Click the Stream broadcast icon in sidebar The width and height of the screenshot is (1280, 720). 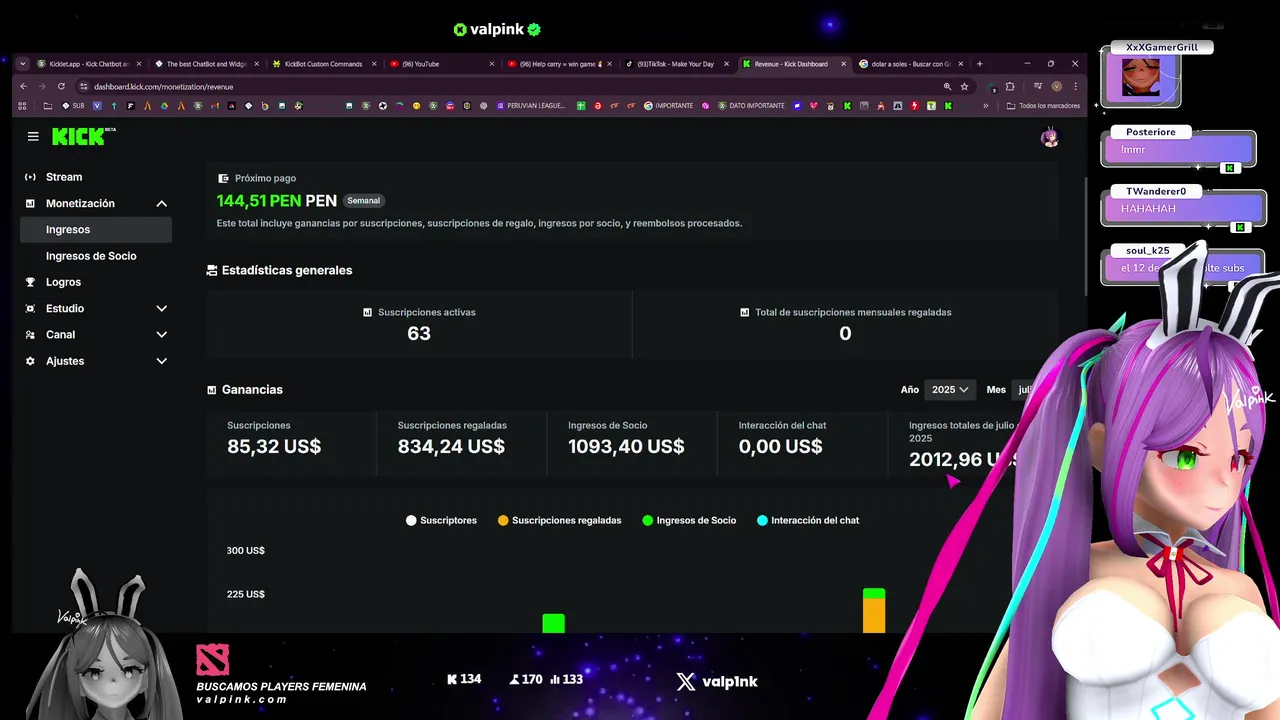pos(30,177)
